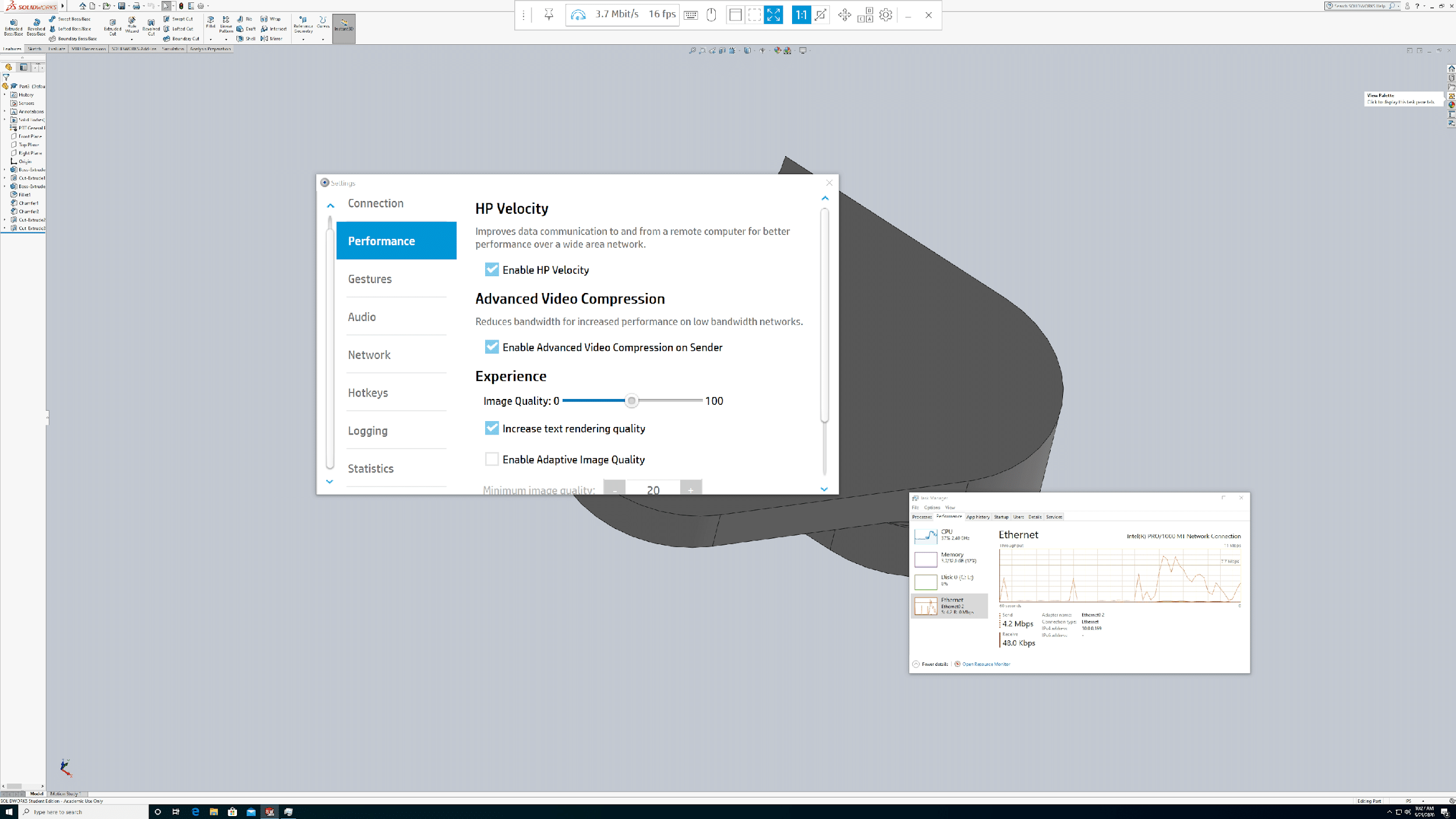Open the Hole Wizard tool
This screenshot has width=1456, height=819.
pyautogui.click(x=132, y=24)
